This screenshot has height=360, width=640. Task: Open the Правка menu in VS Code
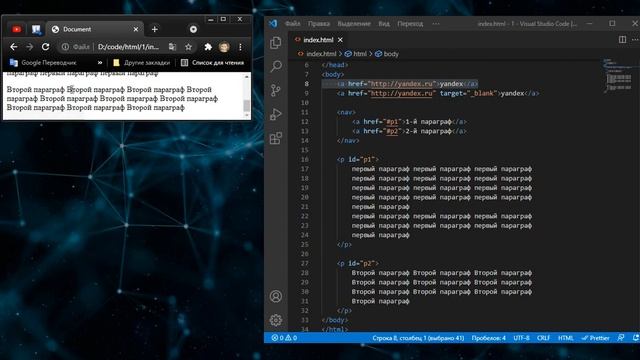click(319, 24)
